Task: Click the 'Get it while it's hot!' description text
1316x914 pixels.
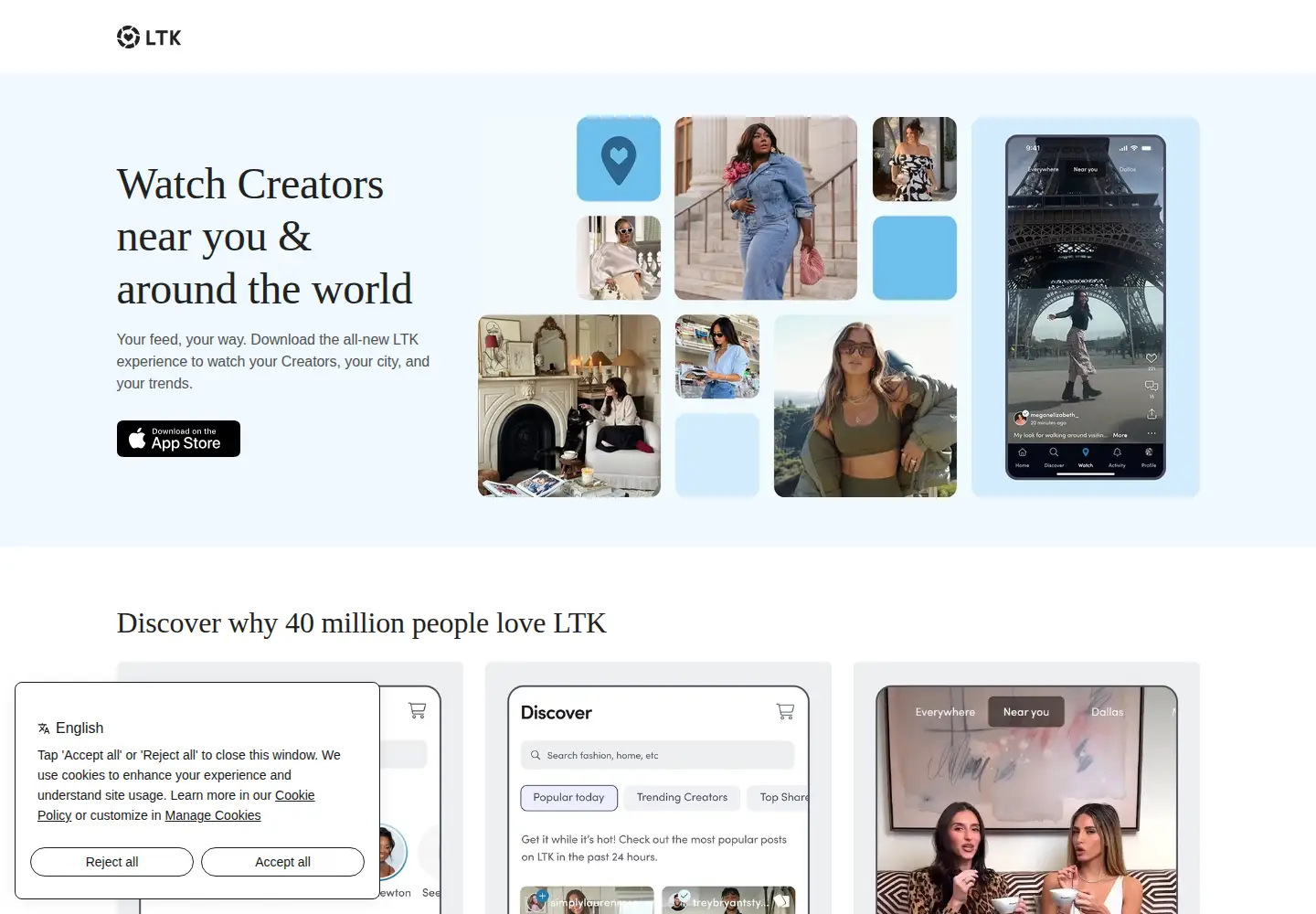Action: (654, 848)
